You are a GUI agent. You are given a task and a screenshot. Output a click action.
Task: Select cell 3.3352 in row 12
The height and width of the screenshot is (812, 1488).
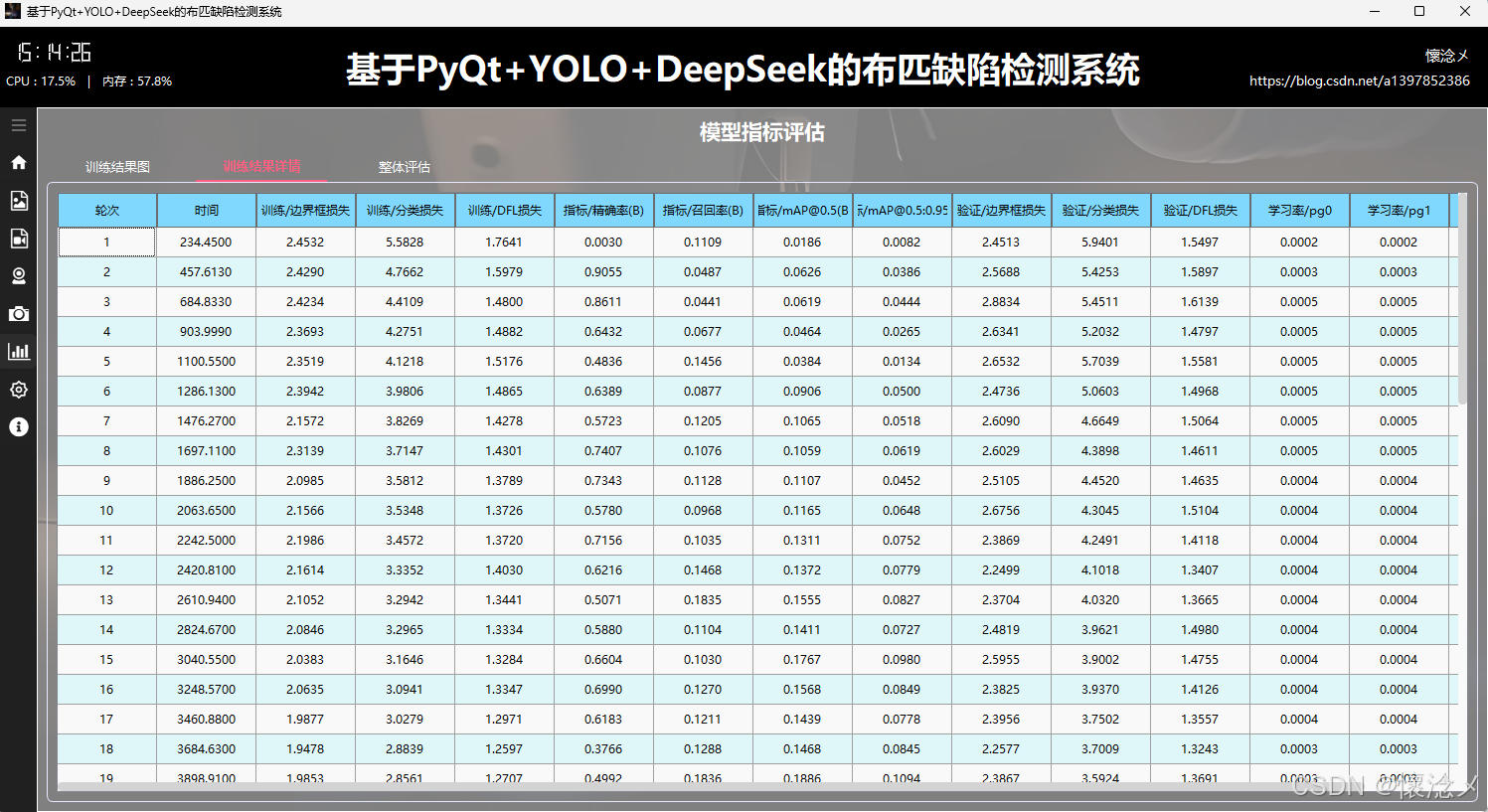(406, 569)
